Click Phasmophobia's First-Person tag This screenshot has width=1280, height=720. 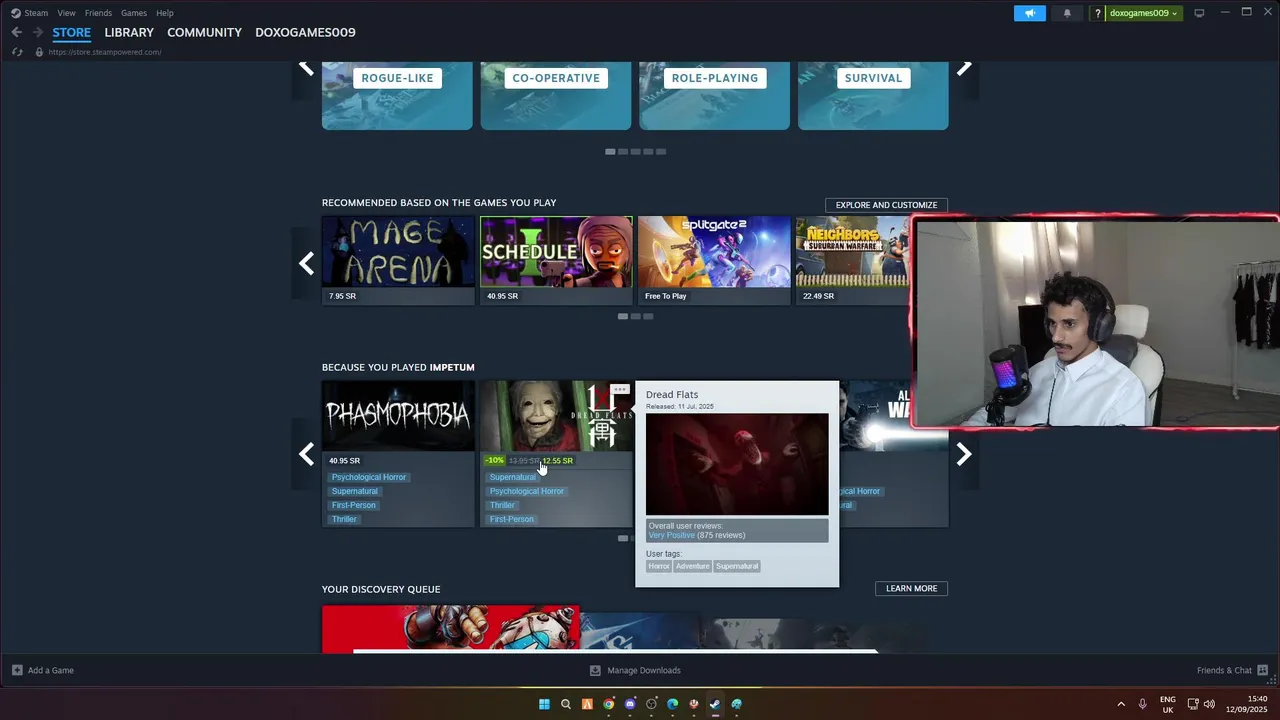(354, 505)
